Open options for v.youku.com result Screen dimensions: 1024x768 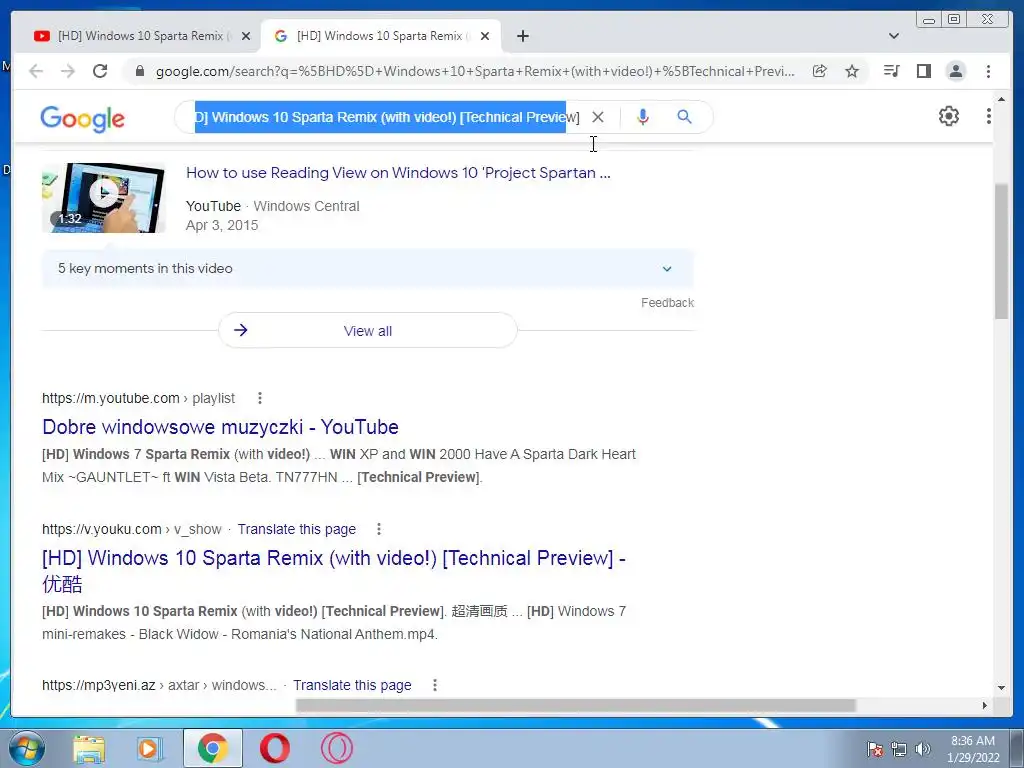point(378,529)
